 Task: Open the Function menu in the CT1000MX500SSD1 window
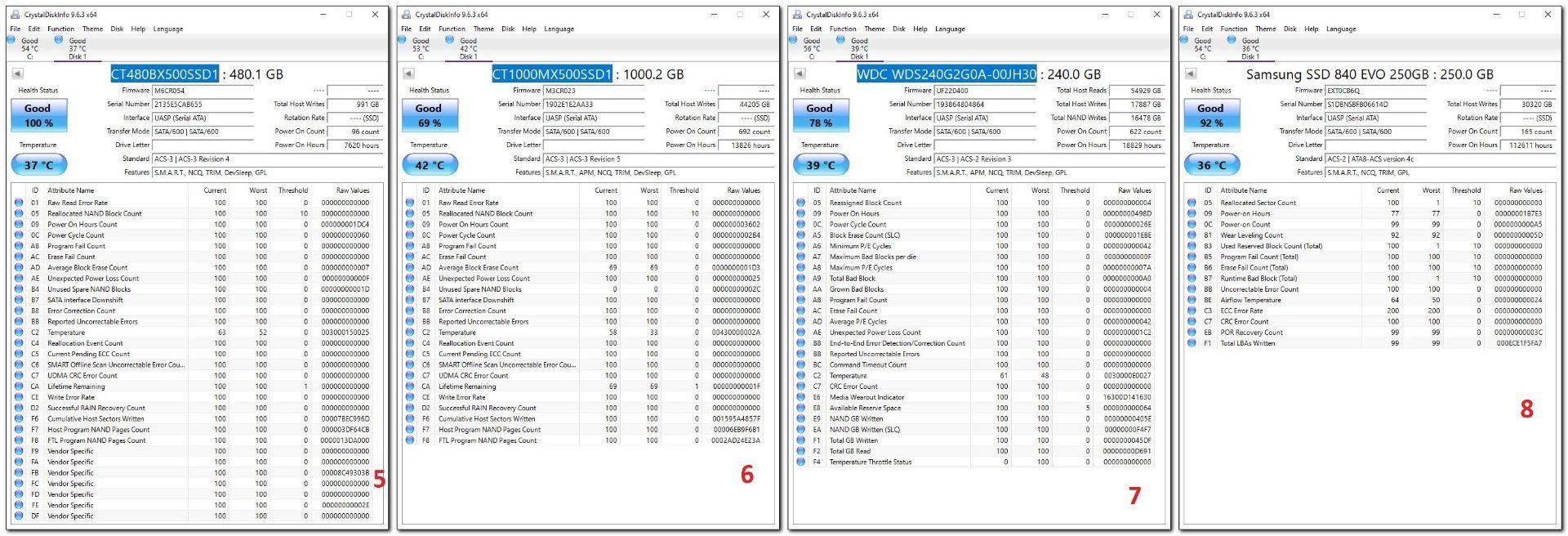(x=452, y=29)
